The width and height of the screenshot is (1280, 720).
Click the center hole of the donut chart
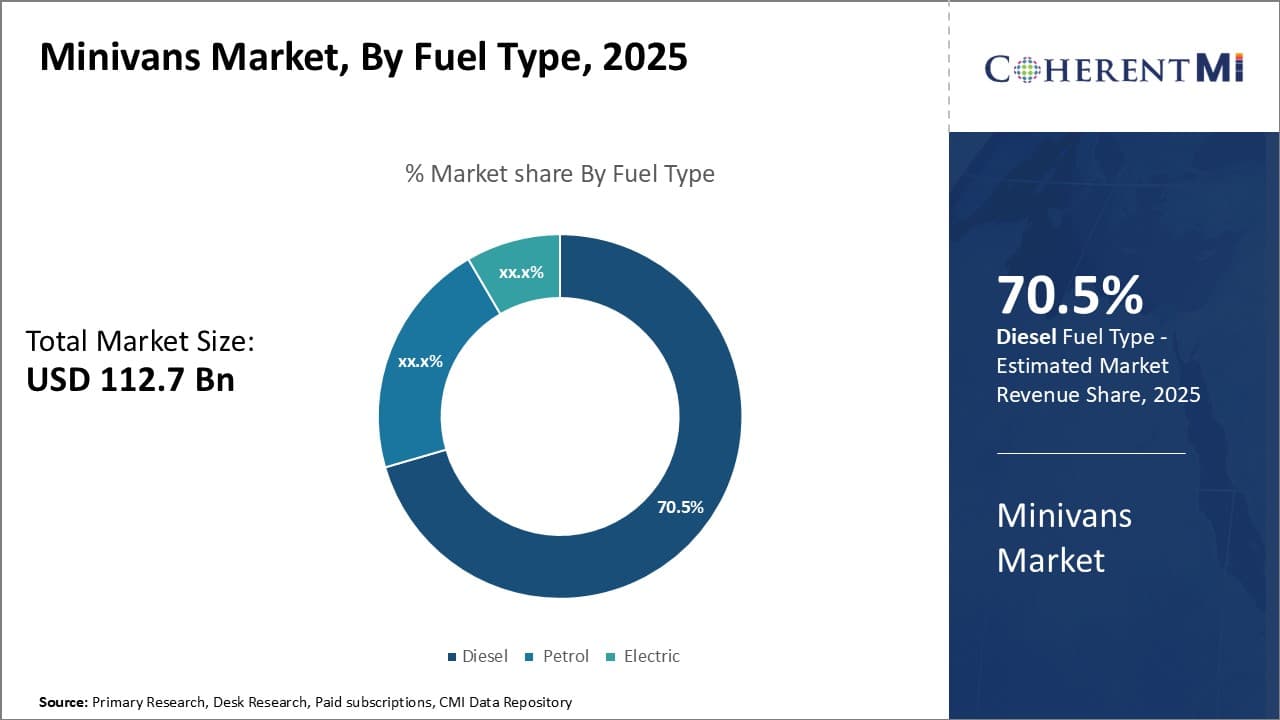[x=560, y=416]
